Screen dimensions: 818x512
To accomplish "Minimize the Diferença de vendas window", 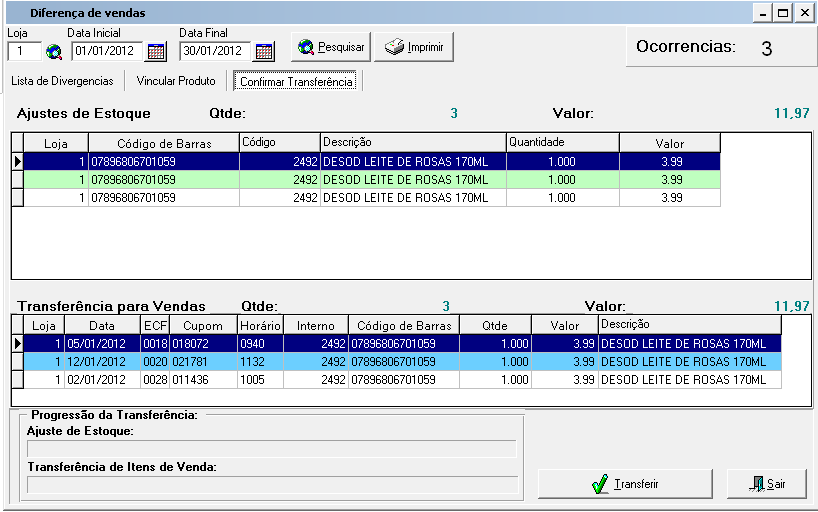I will (x=763, y=13).
